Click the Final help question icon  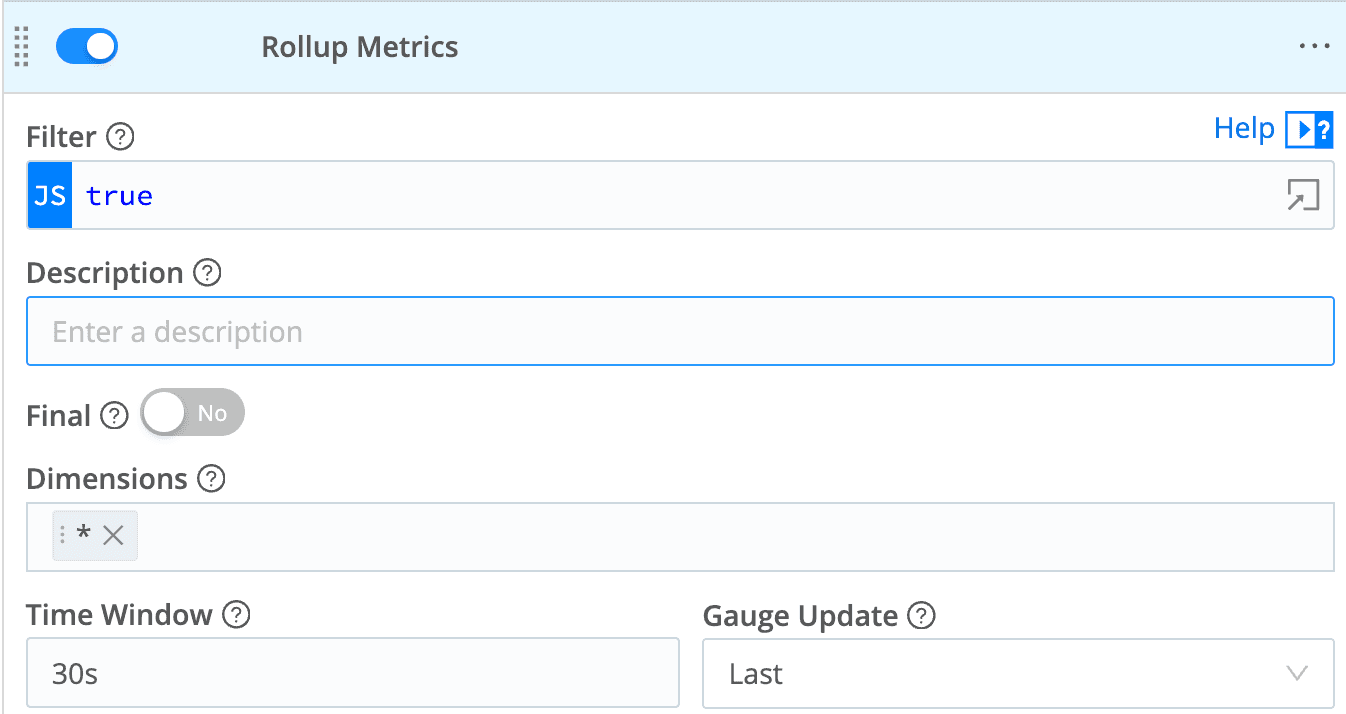point(115,415)
